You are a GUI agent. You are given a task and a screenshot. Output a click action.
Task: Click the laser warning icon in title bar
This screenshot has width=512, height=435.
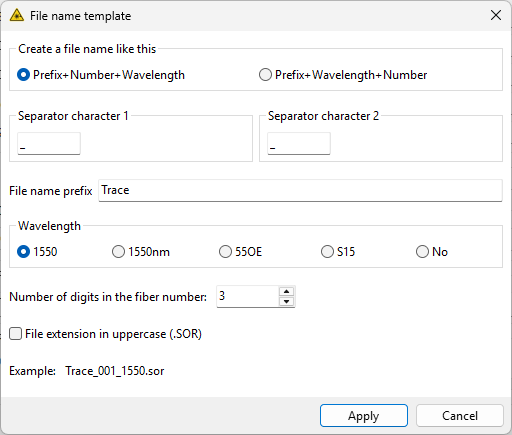(17, 16)
